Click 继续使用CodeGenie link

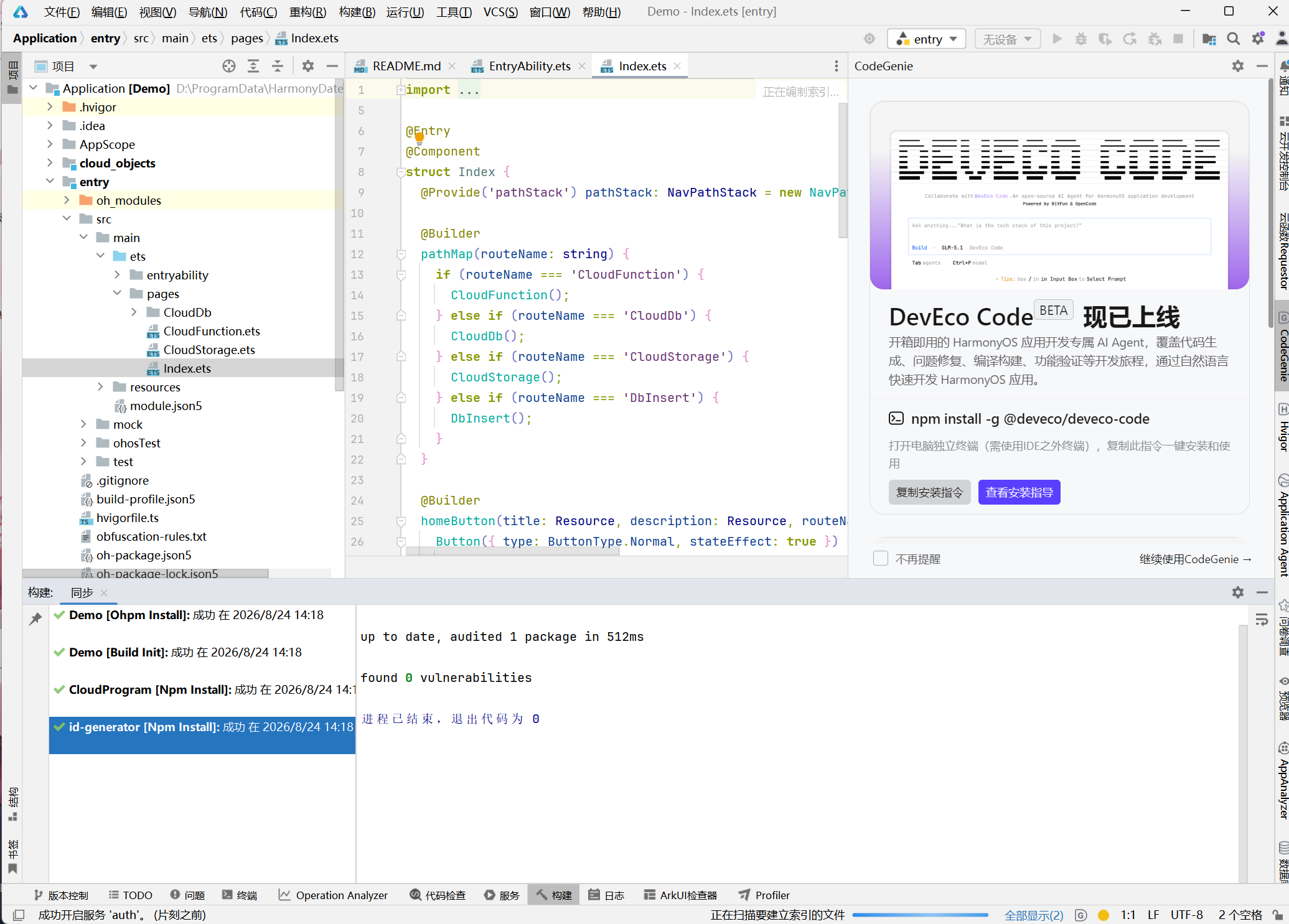[1195, 559]
